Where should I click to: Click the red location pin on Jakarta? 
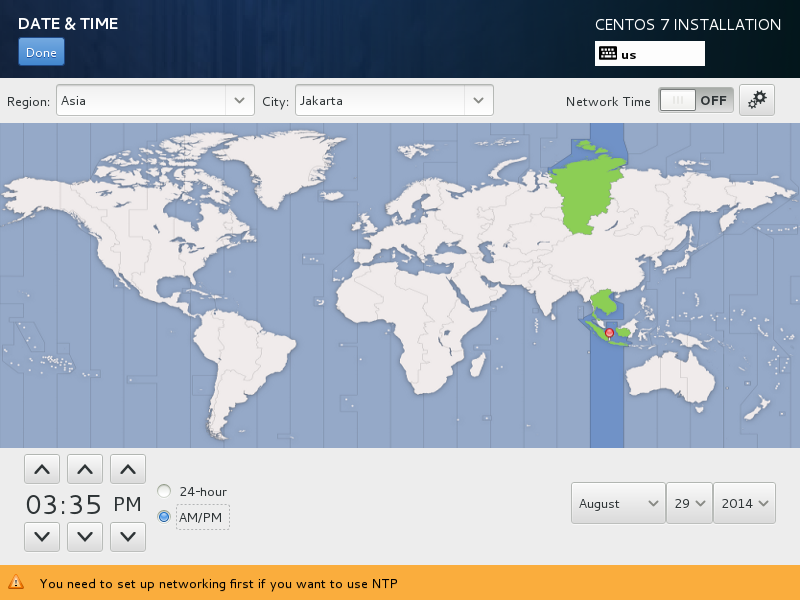(609, 334)
